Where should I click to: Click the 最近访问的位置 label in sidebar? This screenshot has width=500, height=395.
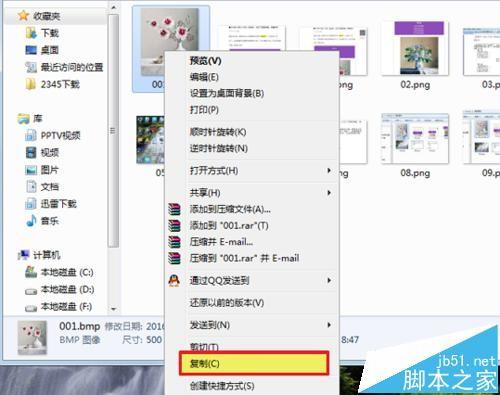pos(72,67)
